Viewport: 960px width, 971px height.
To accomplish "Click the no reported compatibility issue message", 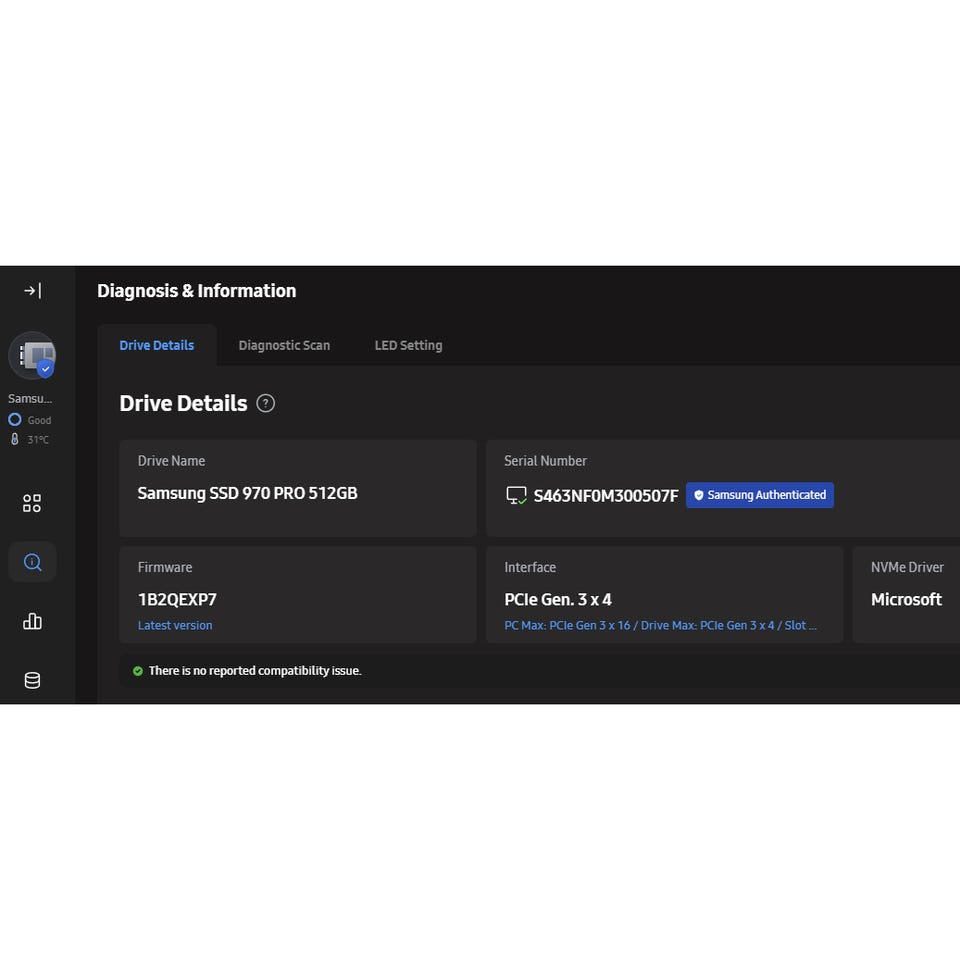I will [x=255, y=671].
